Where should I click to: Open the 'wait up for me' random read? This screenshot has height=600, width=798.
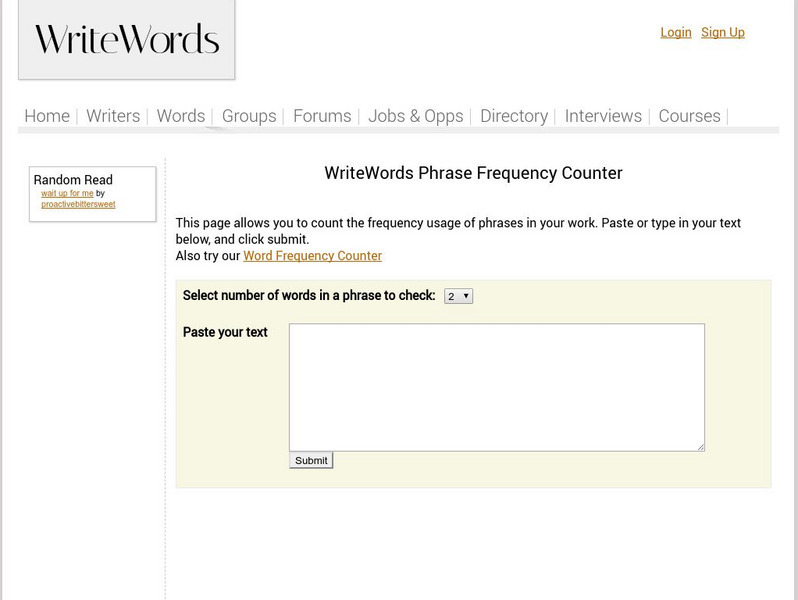67,193
